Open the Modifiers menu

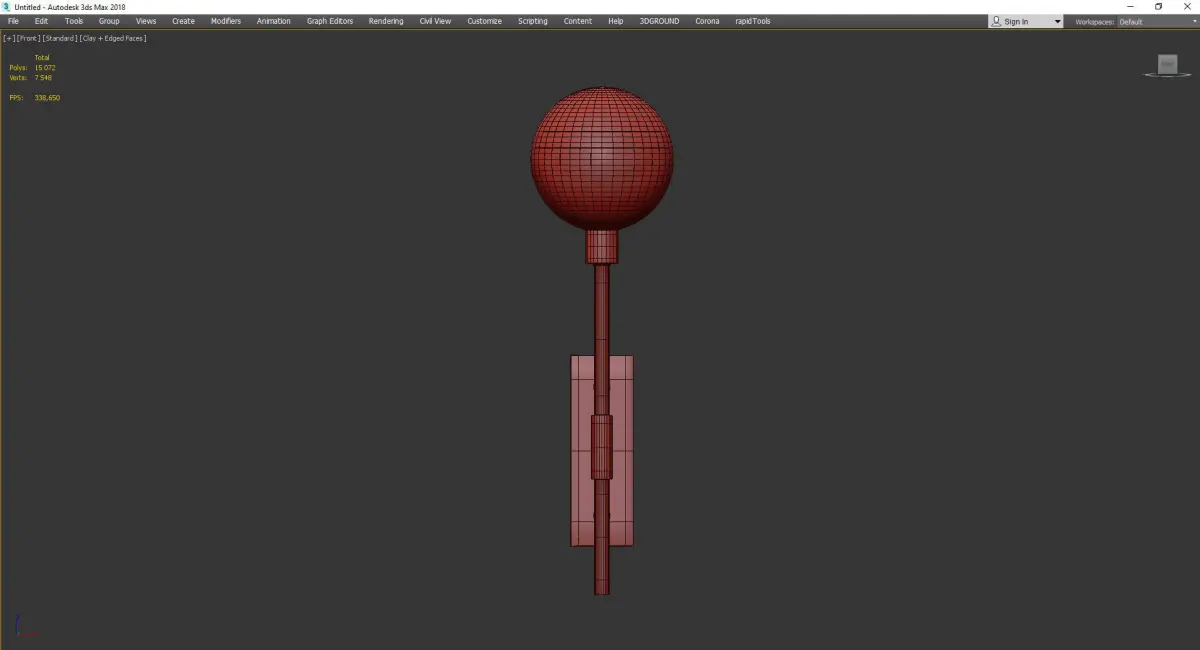click(226, 21)
